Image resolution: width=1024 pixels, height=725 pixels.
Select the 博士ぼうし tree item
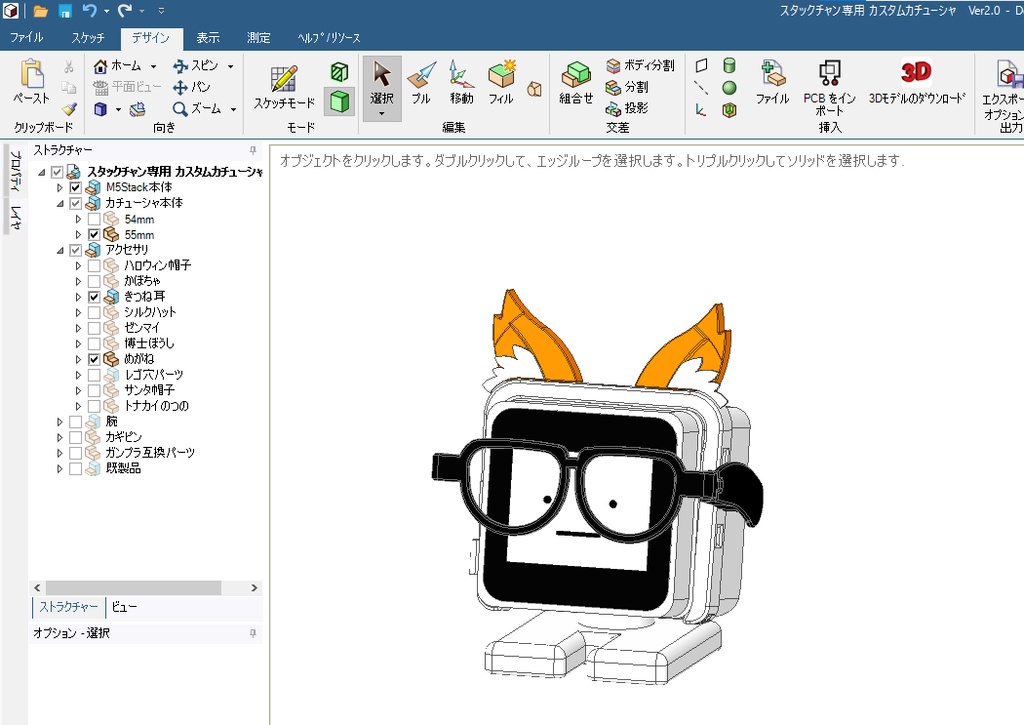pos(149,344)
